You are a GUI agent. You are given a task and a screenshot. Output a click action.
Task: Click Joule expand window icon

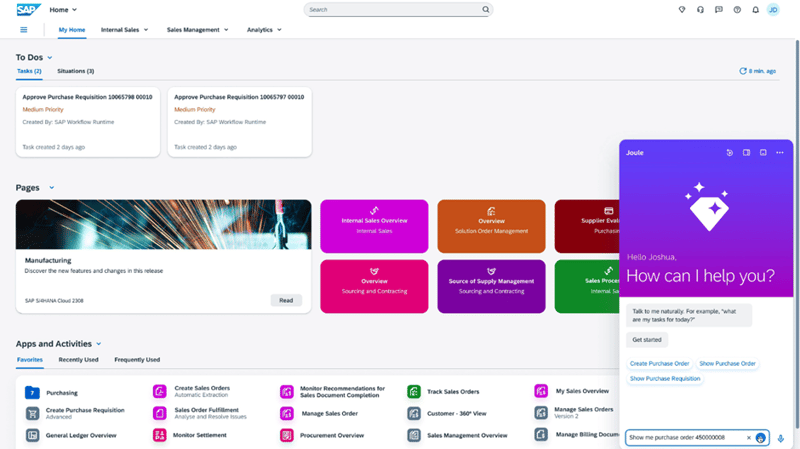763,153
